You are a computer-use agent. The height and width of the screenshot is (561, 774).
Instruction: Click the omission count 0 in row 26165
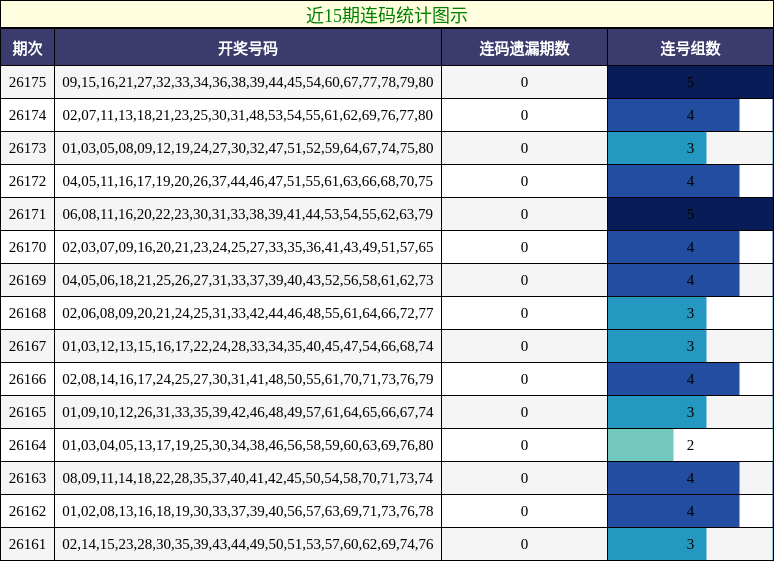coord(524,412)
